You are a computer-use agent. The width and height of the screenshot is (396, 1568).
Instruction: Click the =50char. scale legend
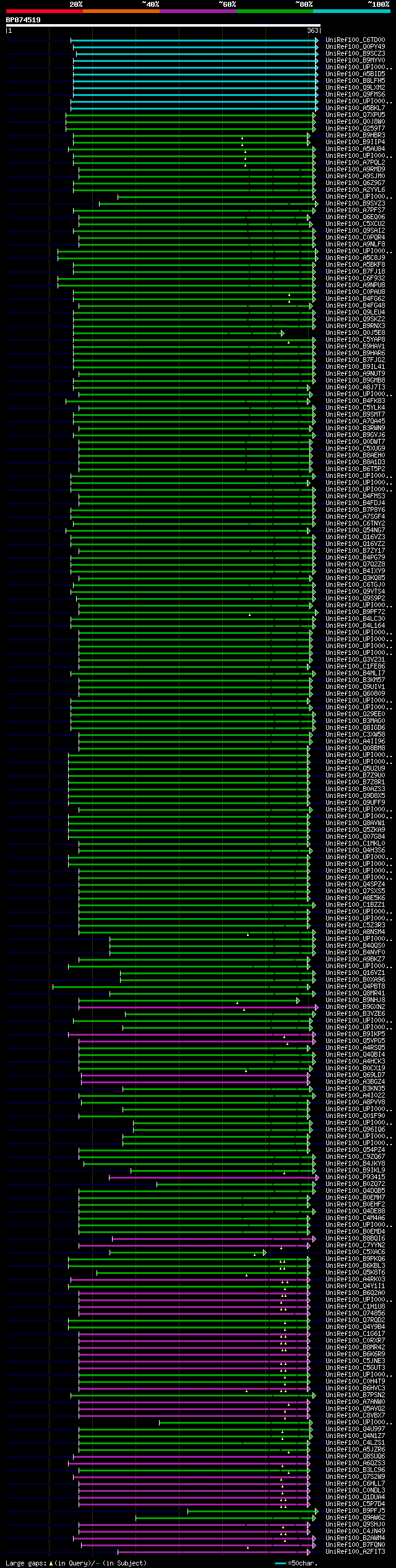pos(296,1563)
